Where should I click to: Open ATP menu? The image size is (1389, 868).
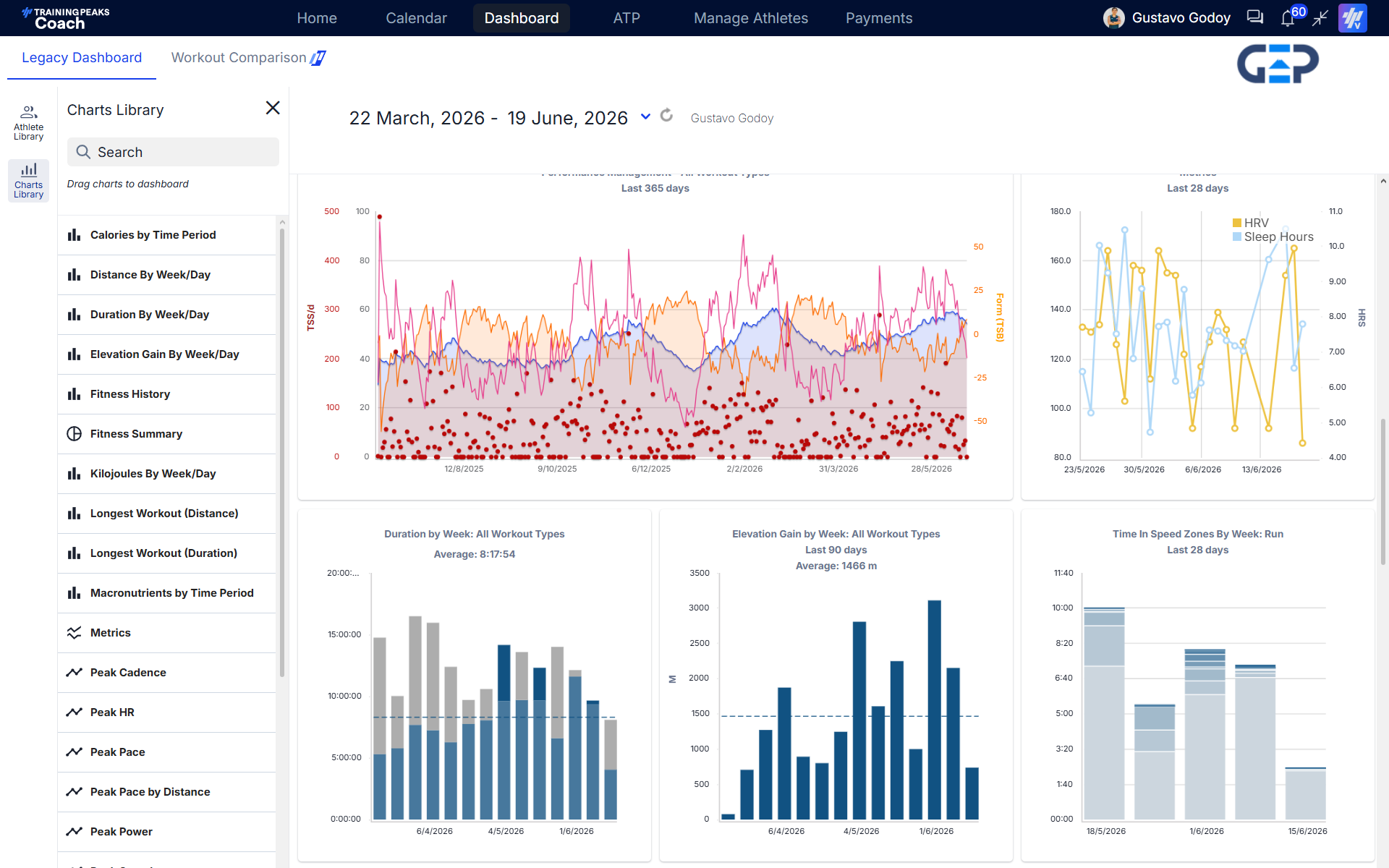point(626,18)
